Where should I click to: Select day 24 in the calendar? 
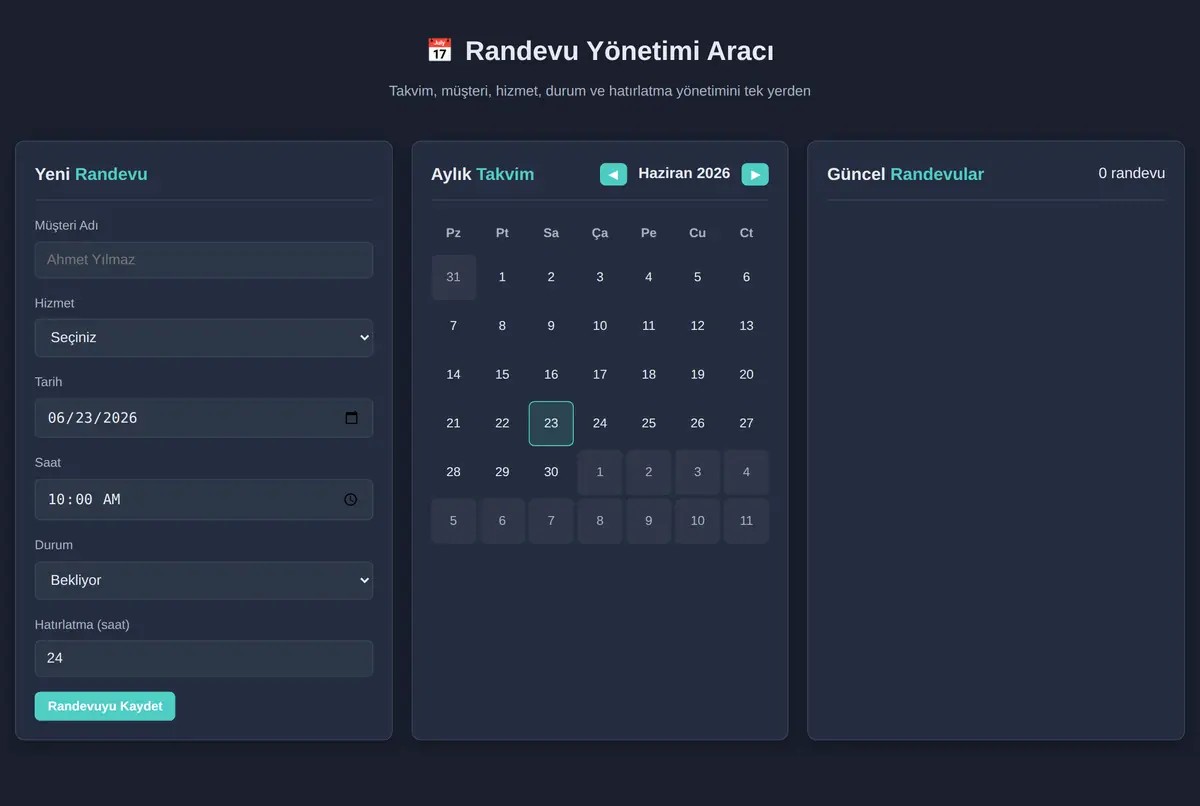pos(600,423)
